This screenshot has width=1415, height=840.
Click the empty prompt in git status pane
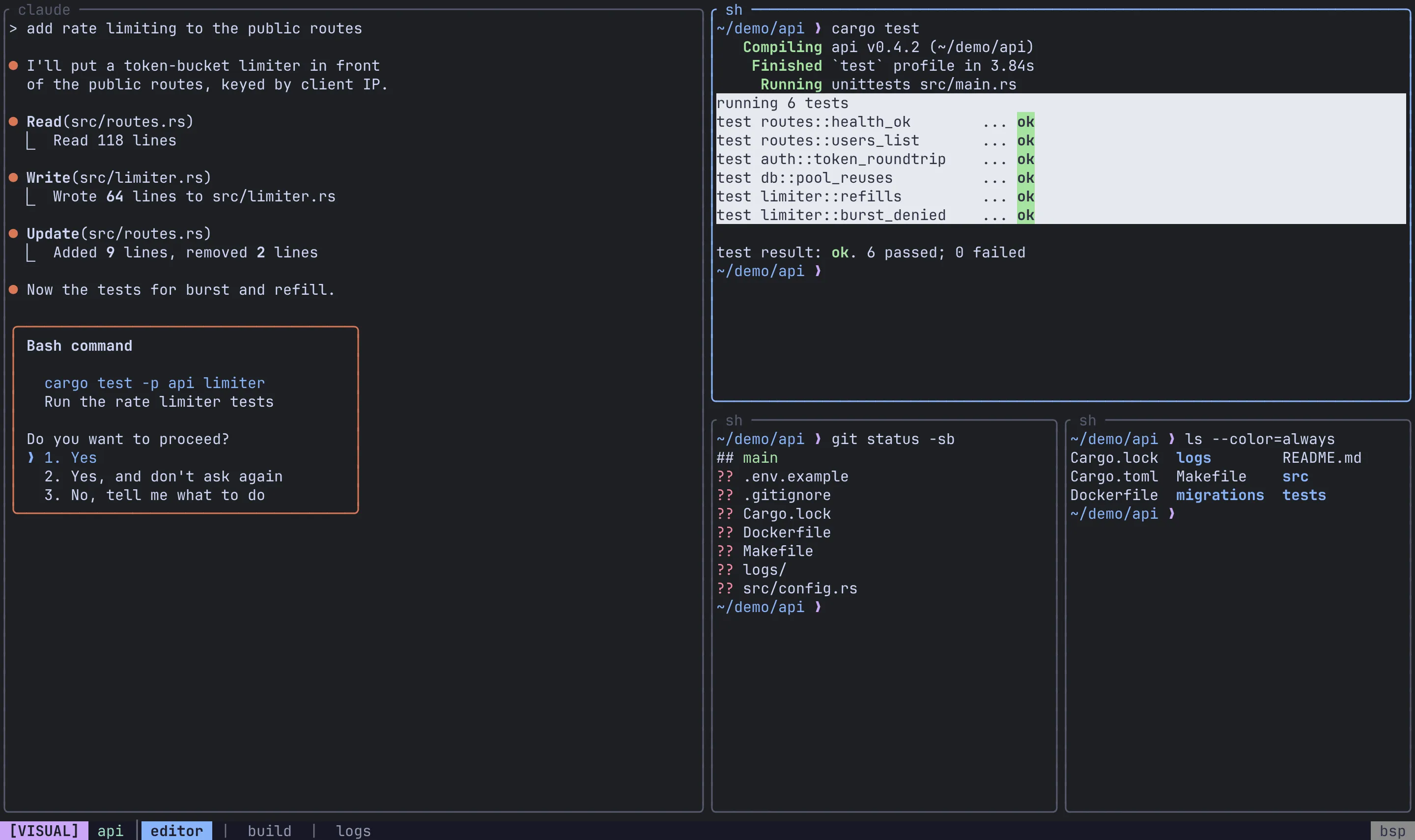[x=769, y=607]
